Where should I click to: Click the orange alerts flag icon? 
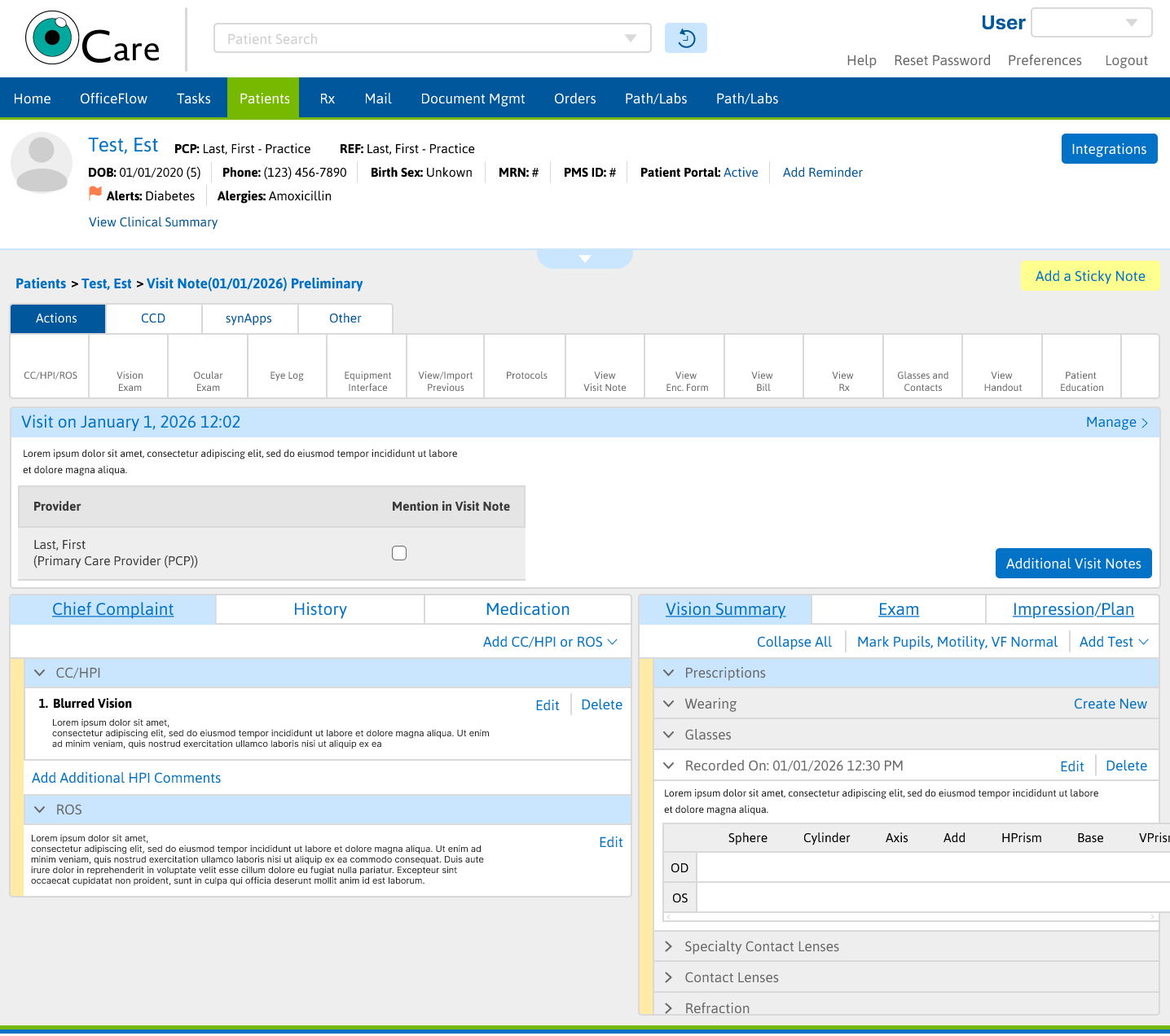[95, 194]
